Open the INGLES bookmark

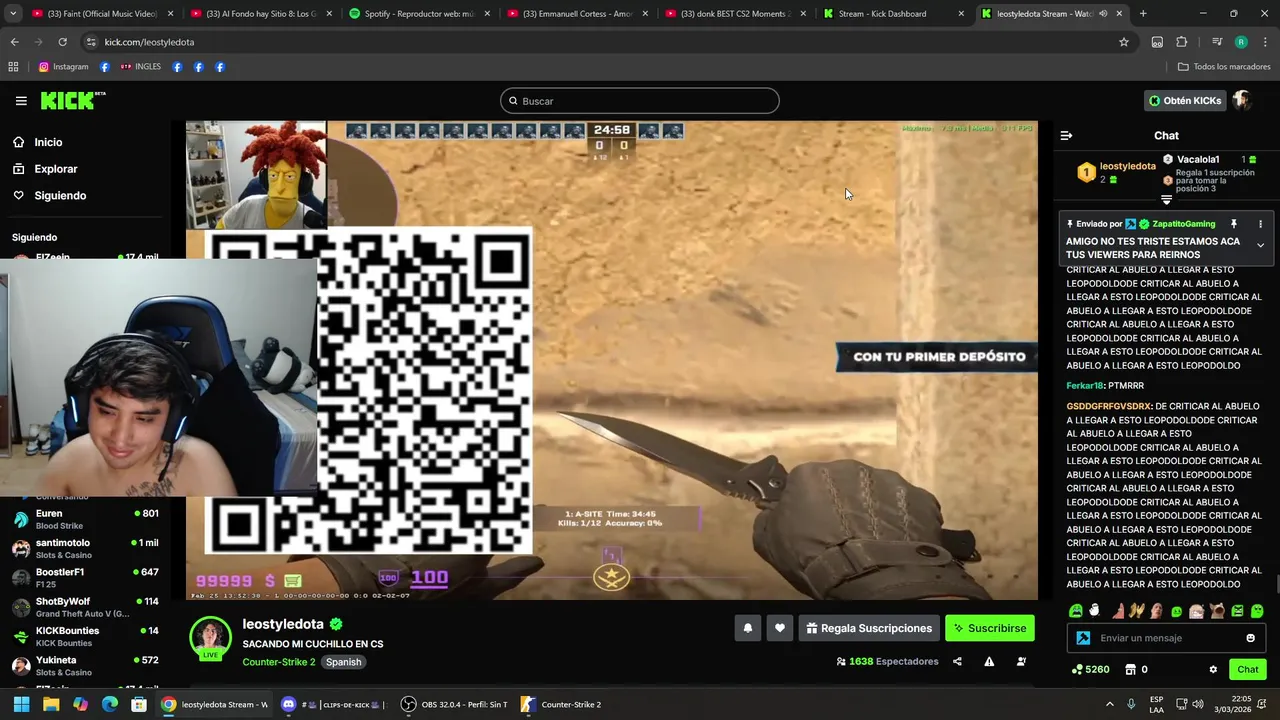140,67
